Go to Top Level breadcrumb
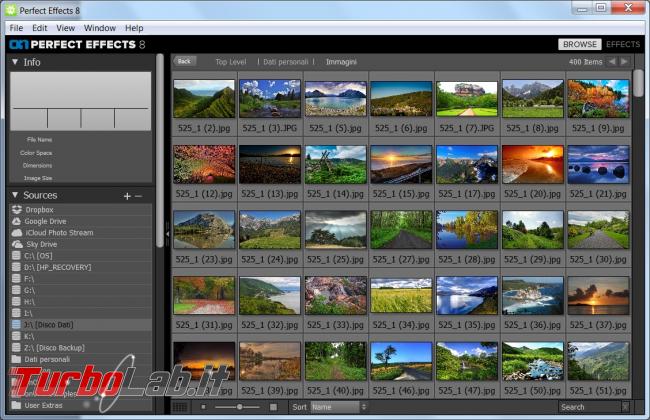 point(230,62)
